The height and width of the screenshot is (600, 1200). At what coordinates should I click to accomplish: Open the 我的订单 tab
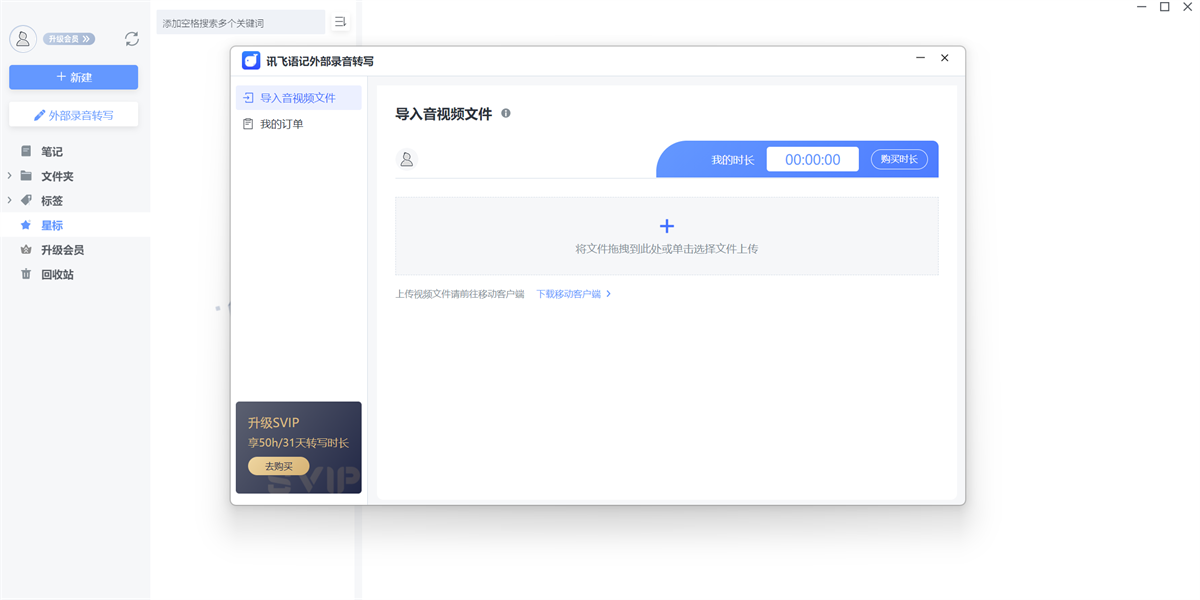281,124
